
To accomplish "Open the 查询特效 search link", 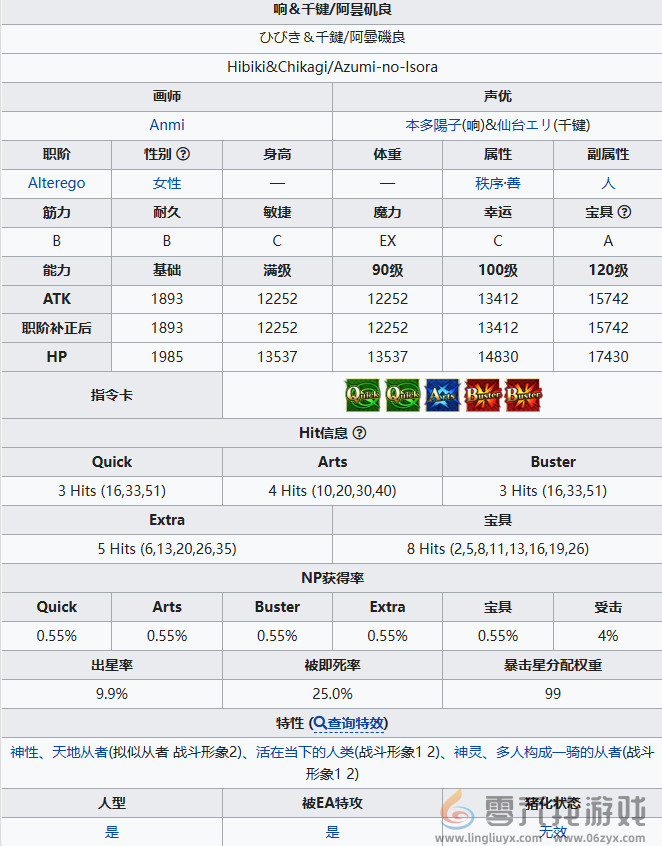I will pyautogui.click(x=350, y=723).
